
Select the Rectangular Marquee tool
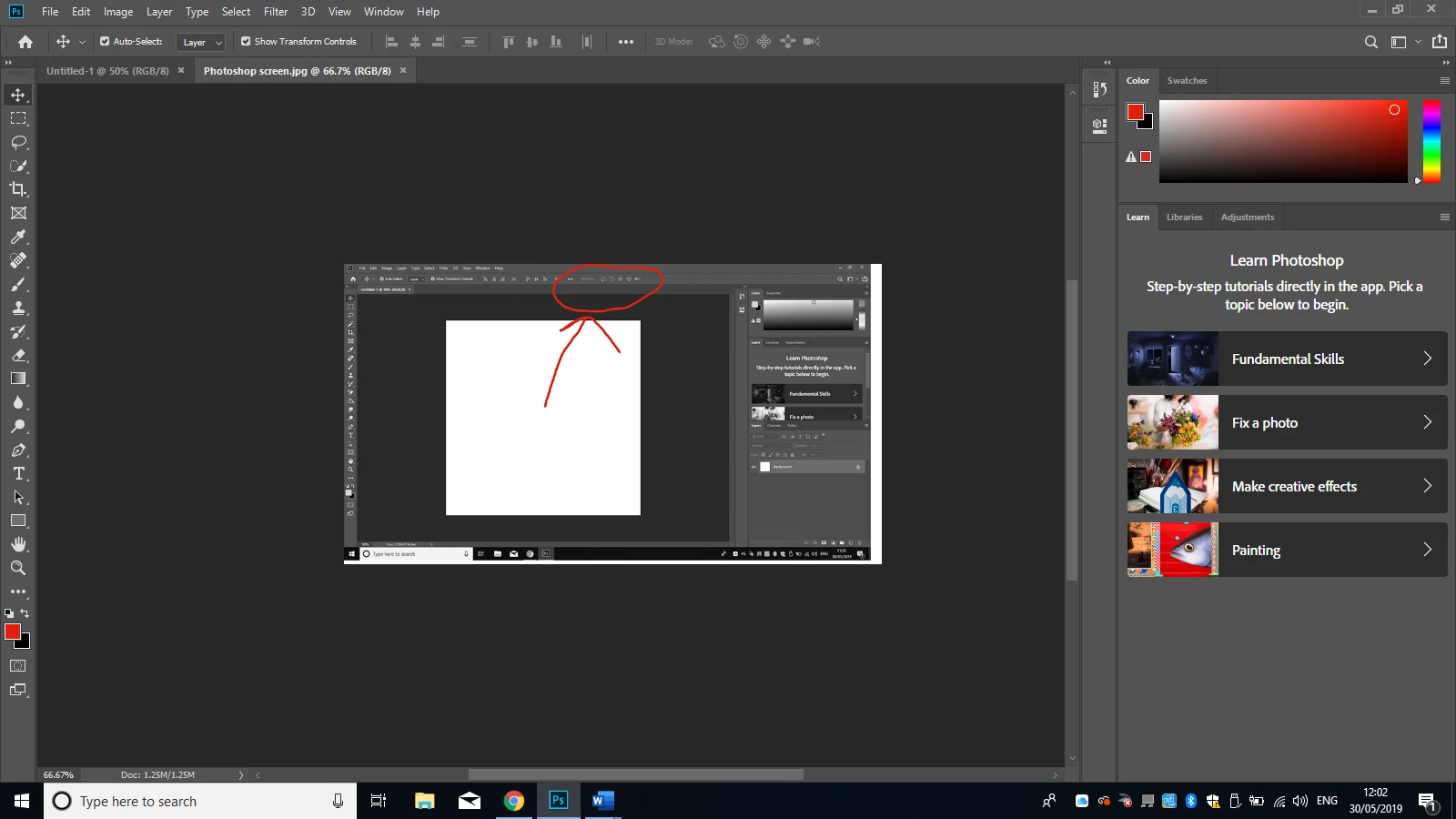point(18,118)
